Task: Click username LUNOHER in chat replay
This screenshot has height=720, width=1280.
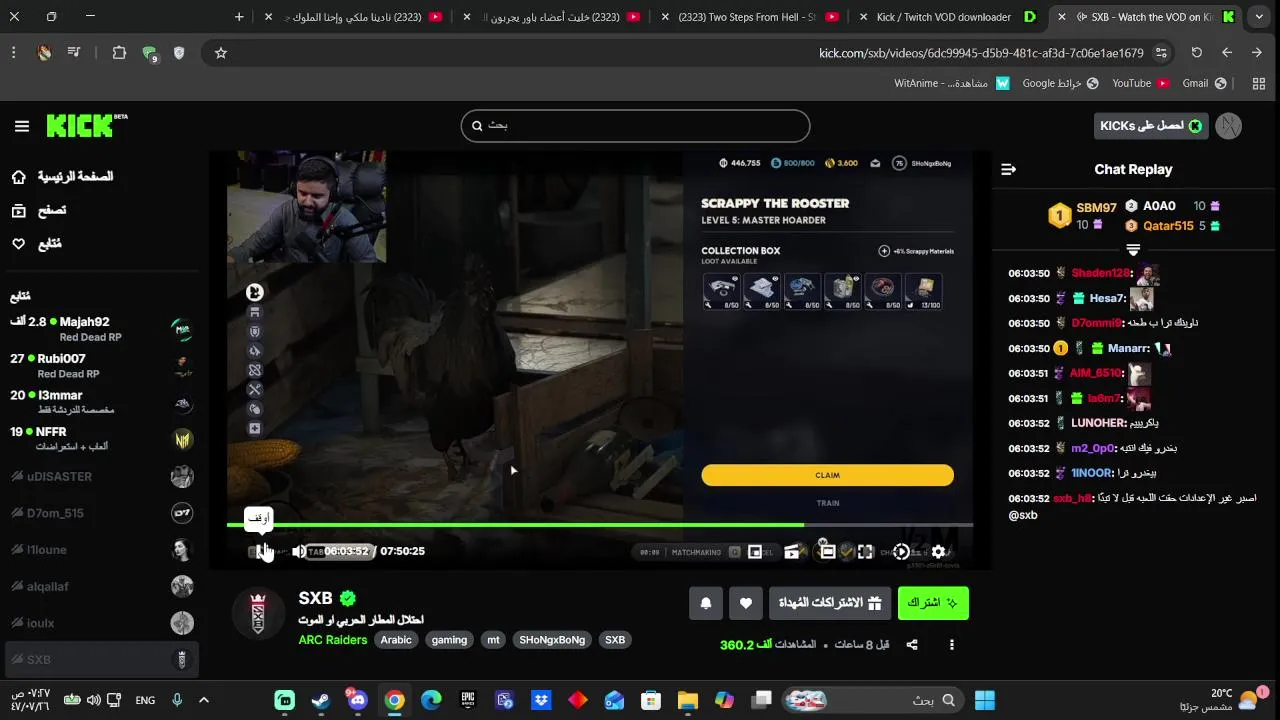Action: pyautogui.click(x=1099, y=423)
